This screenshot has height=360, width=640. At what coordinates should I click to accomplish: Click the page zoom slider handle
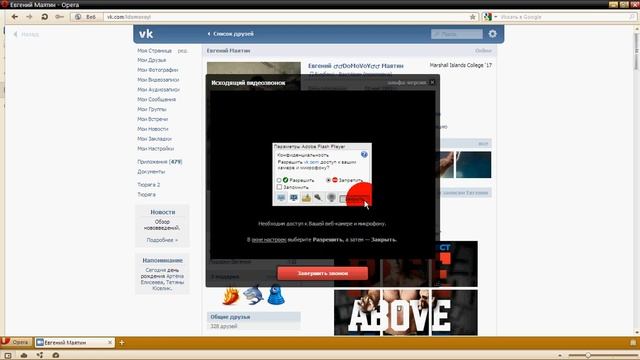[x=588, y=355]
